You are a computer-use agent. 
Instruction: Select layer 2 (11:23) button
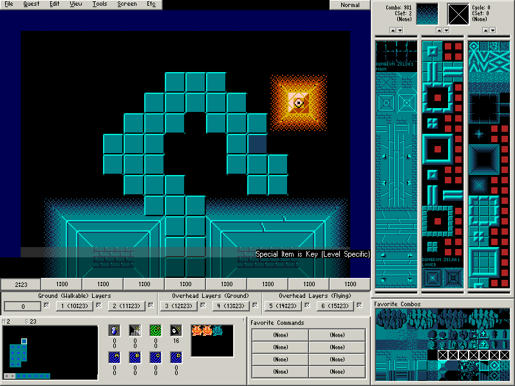tap(127, 306)
